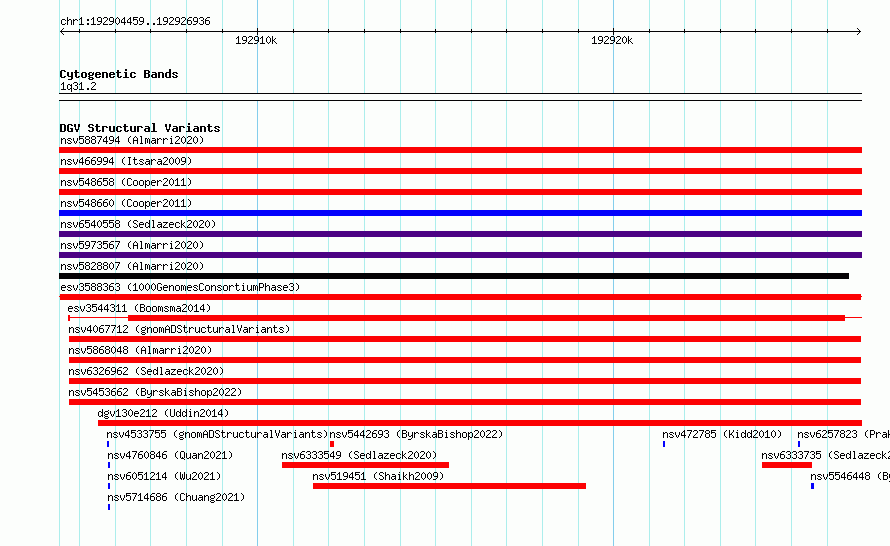Click nsv4760846 (Quan2021) label

170,455
